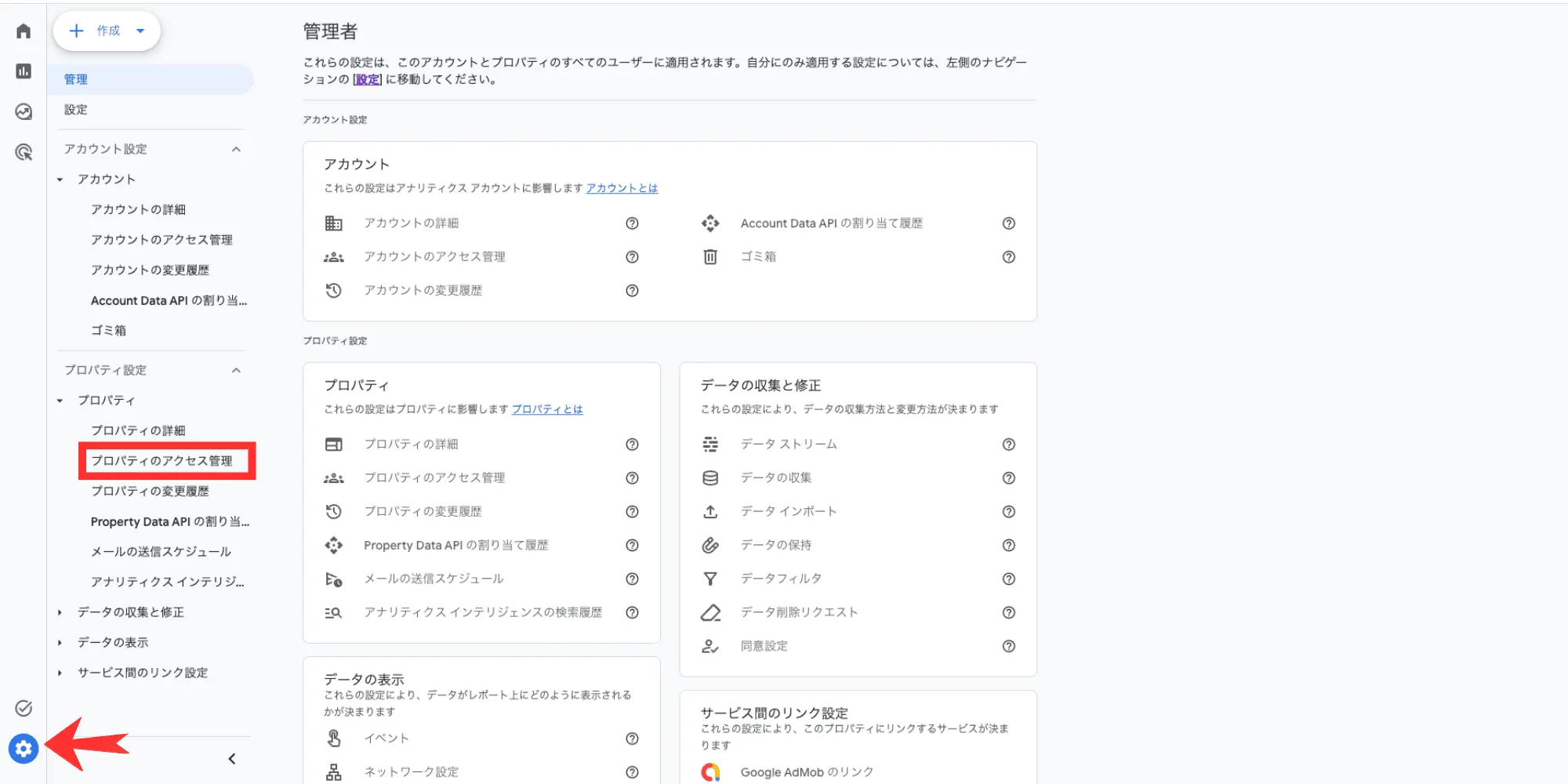The height and width of the screenshot is (784, 1568).
Task: Click the upload icon for データ インポート
Action: [710, 512]
